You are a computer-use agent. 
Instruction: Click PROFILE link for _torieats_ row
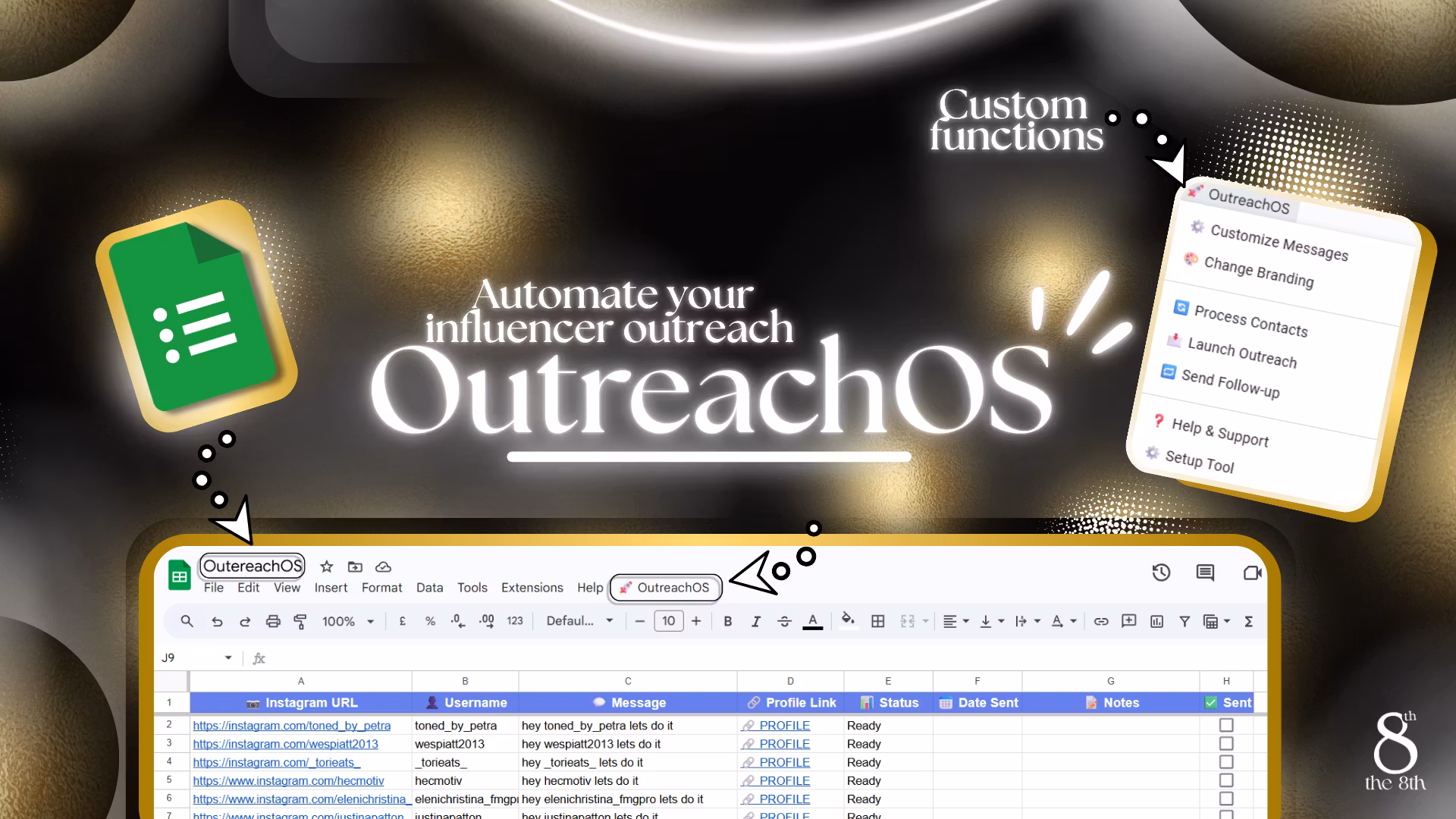(784, 762)
